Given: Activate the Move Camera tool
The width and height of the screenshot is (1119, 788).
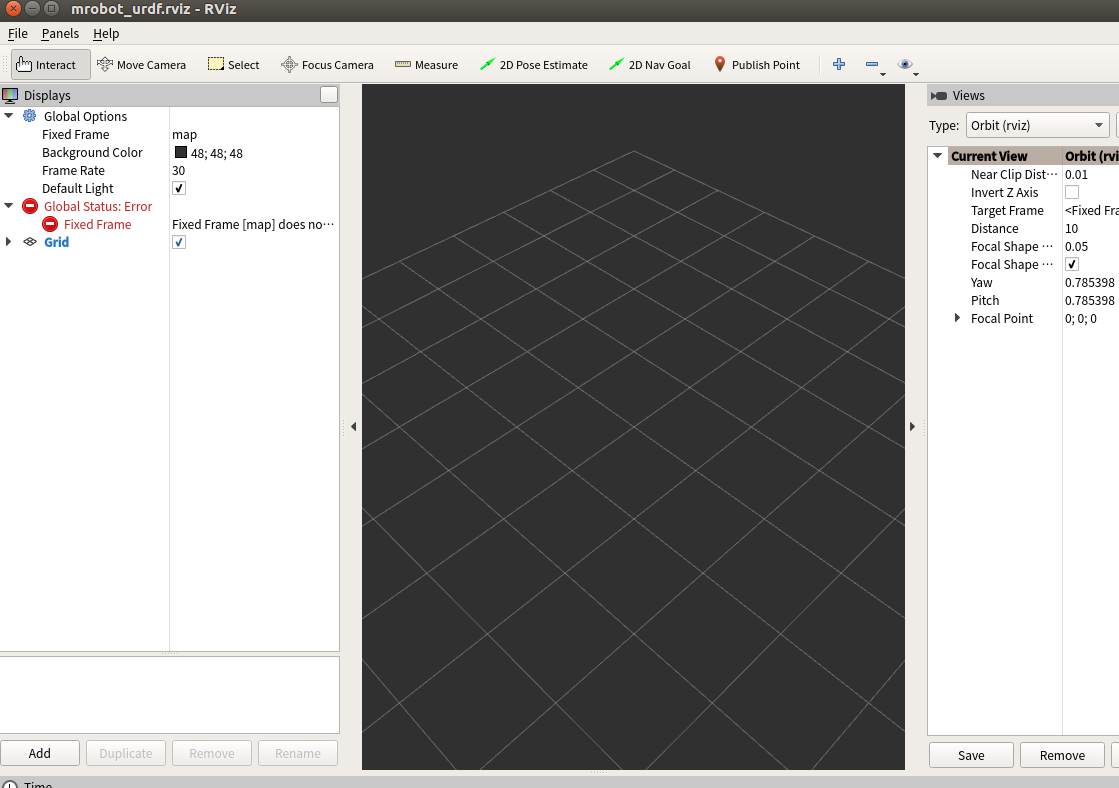Looking at the screenshot, I should 142,64.
